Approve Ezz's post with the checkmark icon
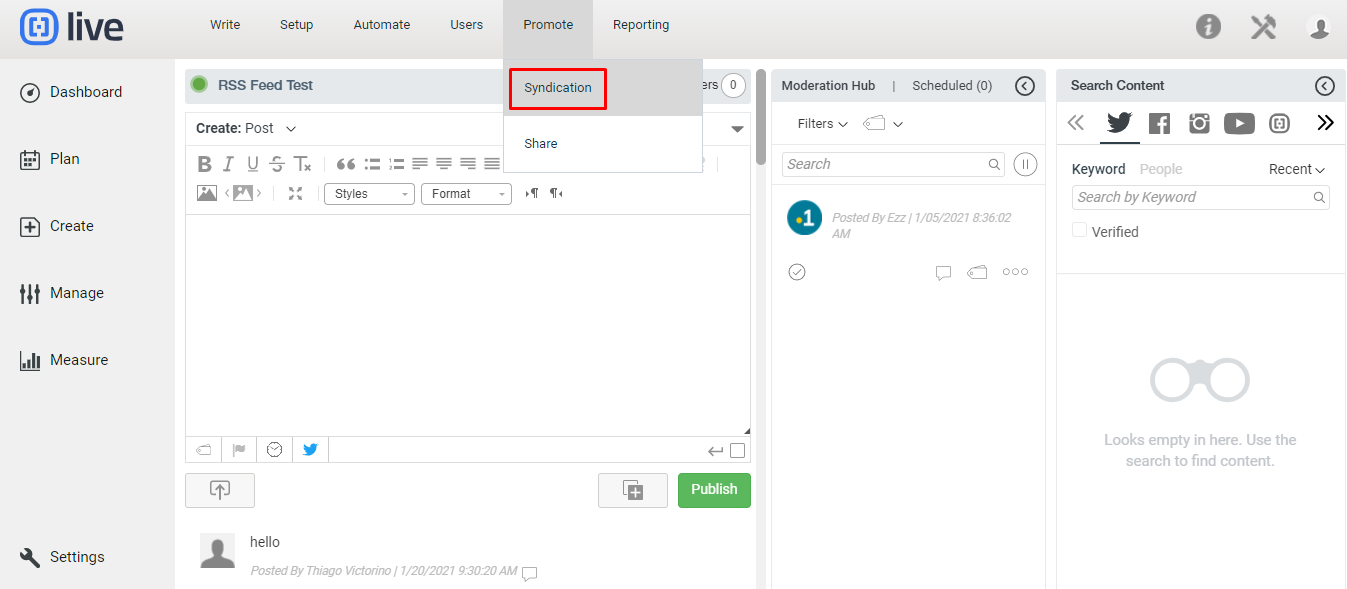This screenshot has width=1347, height=589. pos(797,272)
